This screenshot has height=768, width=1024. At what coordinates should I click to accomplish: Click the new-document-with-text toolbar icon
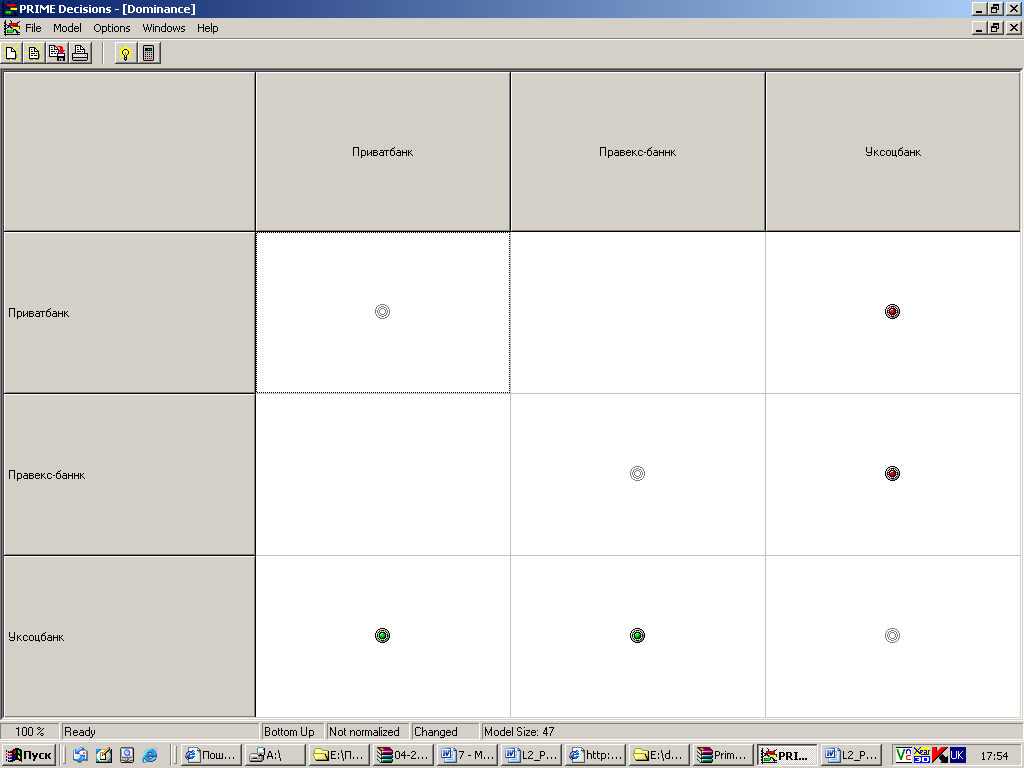click(34, 53)
